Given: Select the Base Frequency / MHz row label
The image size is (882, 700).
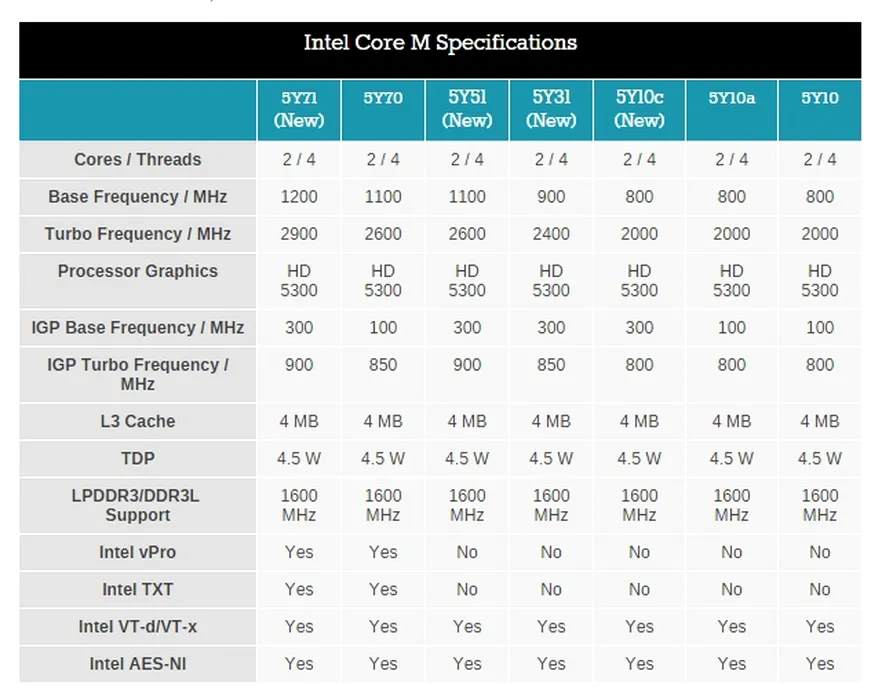Looking at the screenshot, I should pyautogui.click(x=137, y=197).
